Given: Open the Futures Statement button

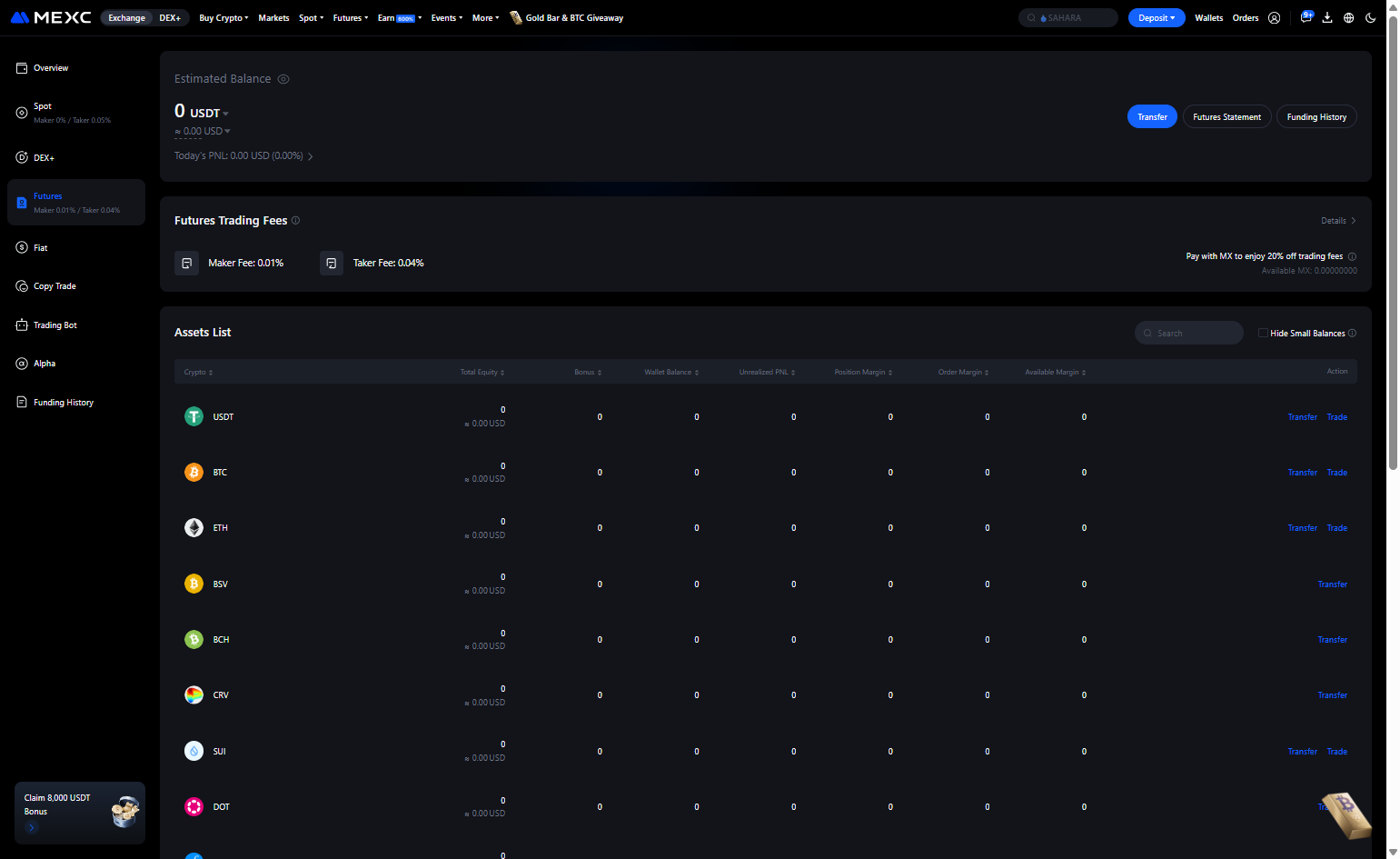Looking at the screenshot, I should point(1227,116).
